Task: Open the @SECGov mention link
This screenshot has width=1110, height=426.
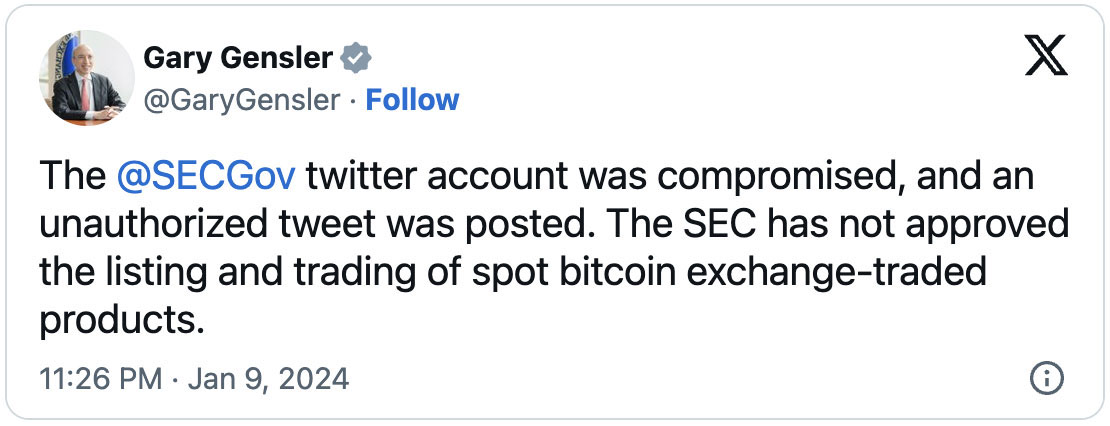Action: tap(206, 178)
